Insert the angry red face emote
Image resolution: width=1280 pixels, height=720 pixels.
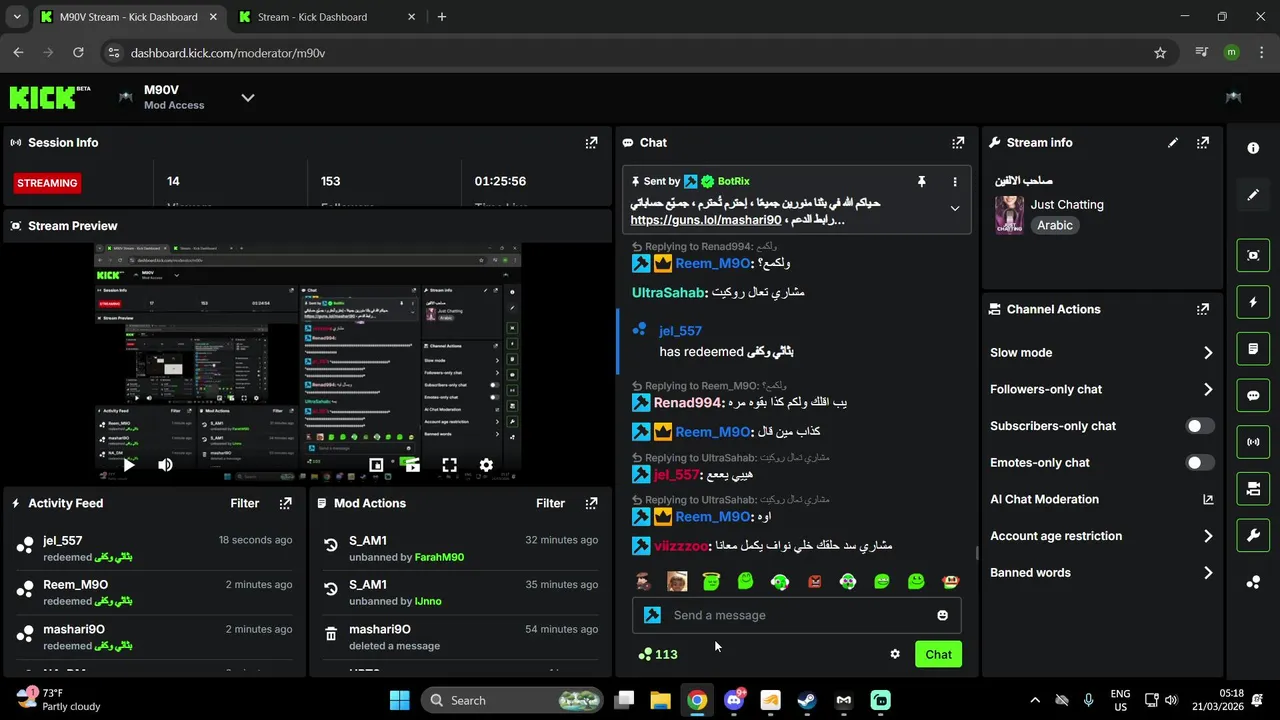point(814,581)
